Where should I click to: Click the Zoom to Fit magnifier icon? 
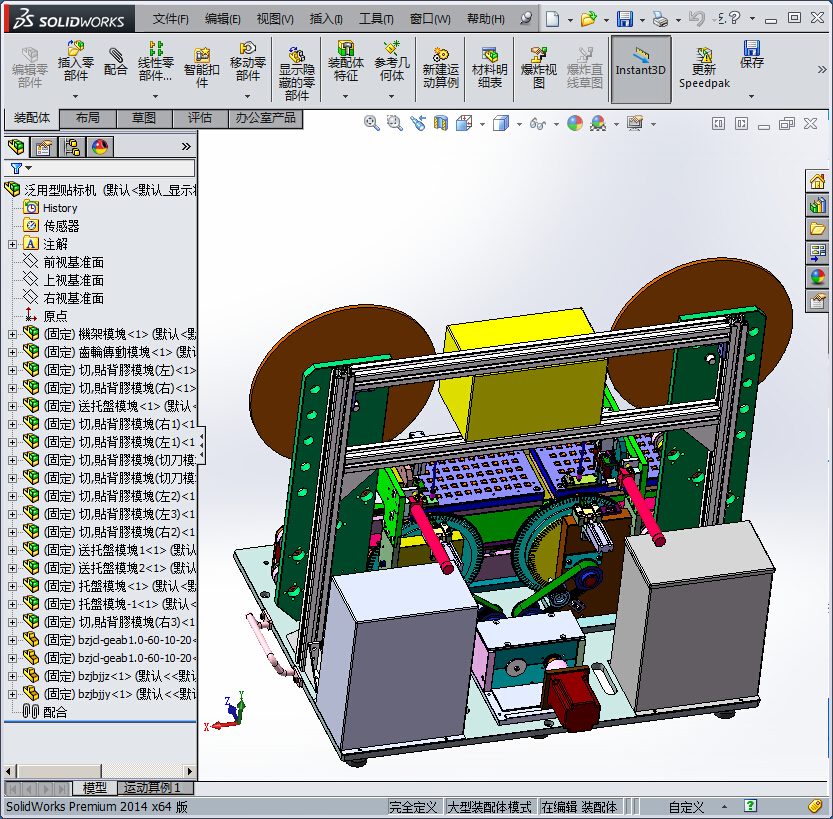pos(372,123)
